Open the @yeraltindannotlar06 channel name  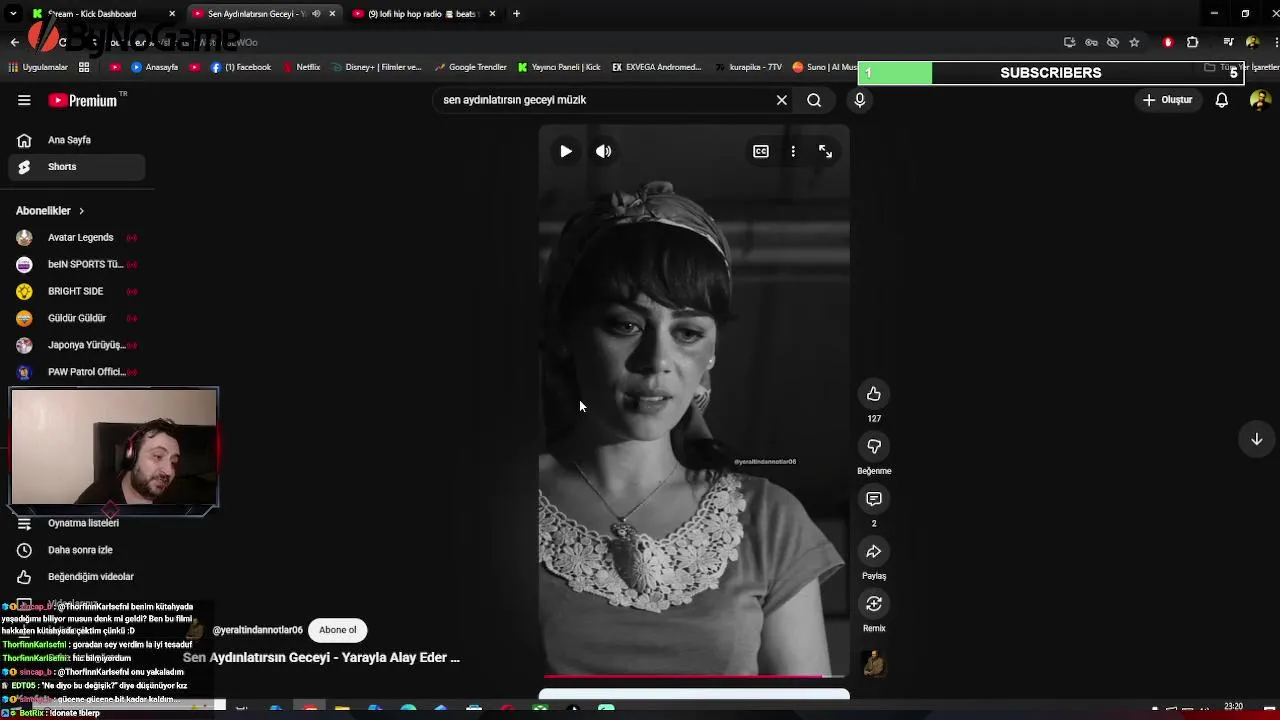tap(258, 630)
